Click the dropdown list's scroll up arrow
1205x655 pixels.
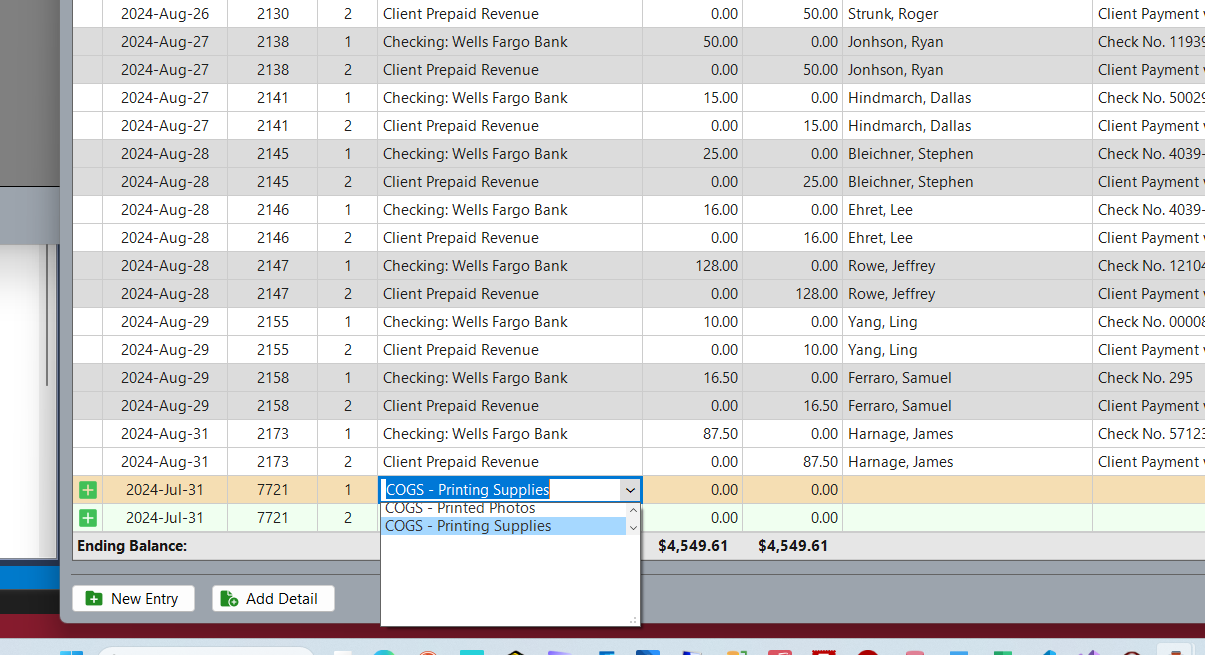click(632, 510)
